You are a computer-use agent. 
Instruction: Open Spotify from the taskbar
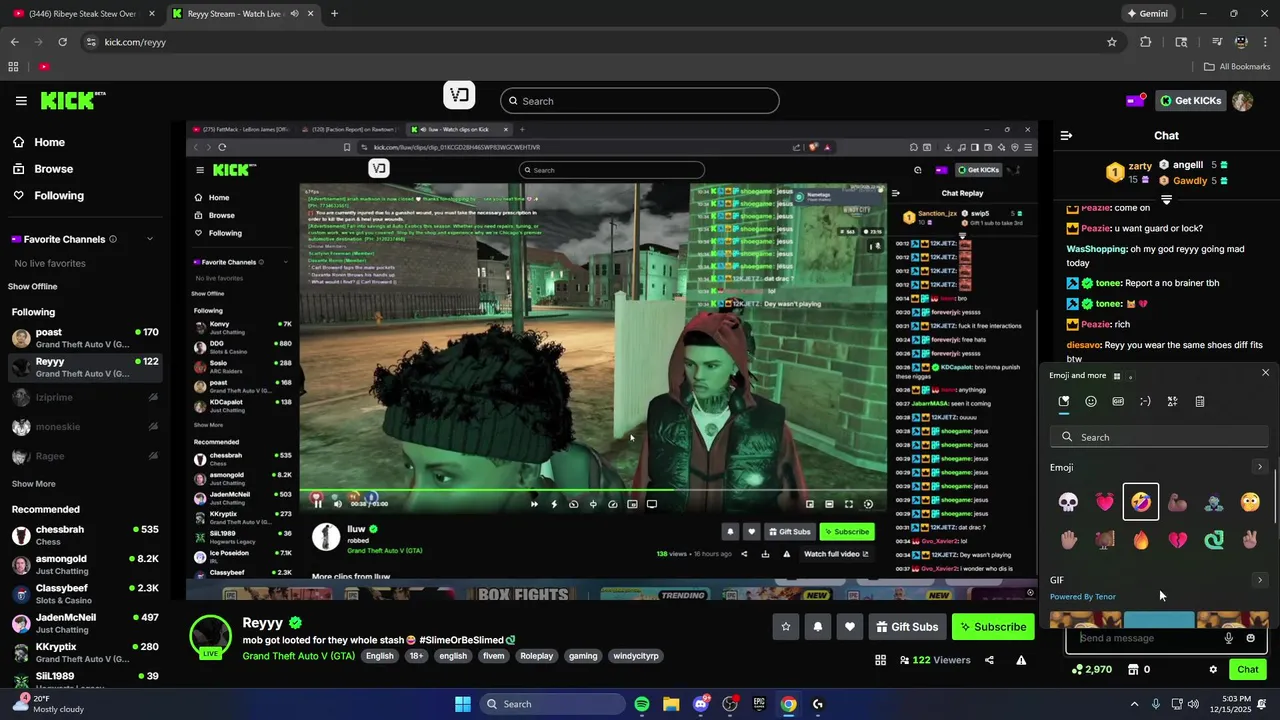tap(642, 704)
